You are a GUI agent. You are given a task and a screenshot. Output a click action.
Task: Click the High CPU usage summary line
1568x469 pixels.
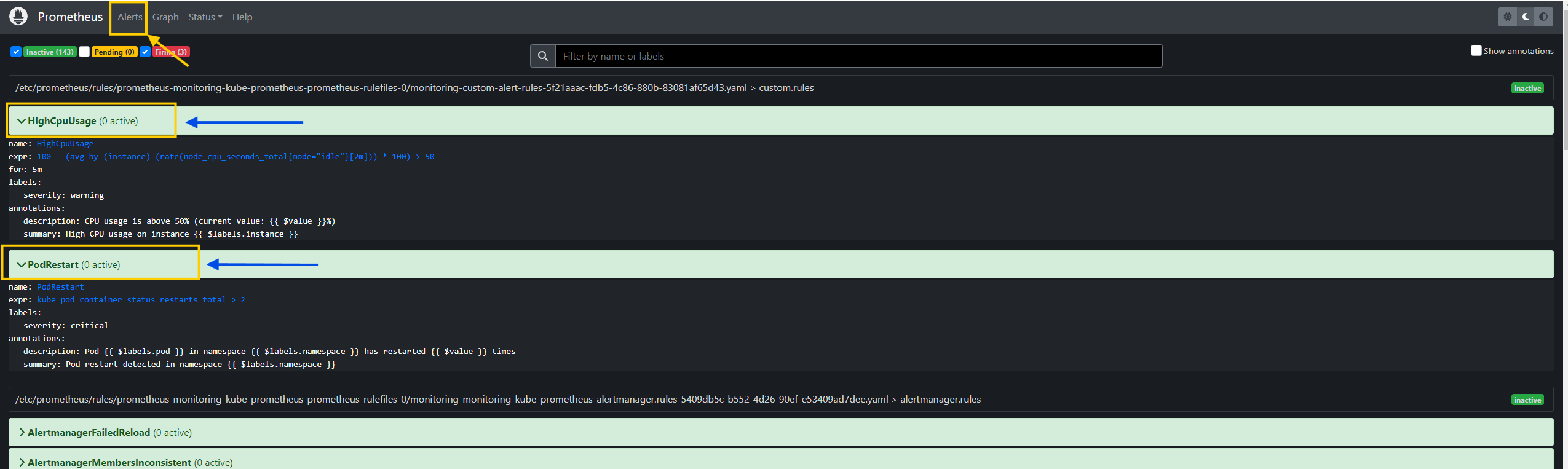pos(160,234)
